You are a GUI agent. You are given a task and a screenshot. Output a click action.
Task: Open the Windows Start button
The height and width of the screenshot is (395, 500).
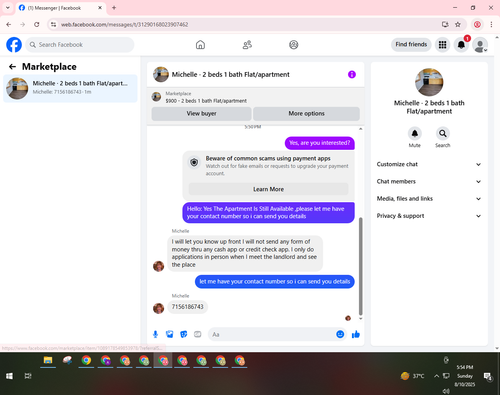(9, 376)
